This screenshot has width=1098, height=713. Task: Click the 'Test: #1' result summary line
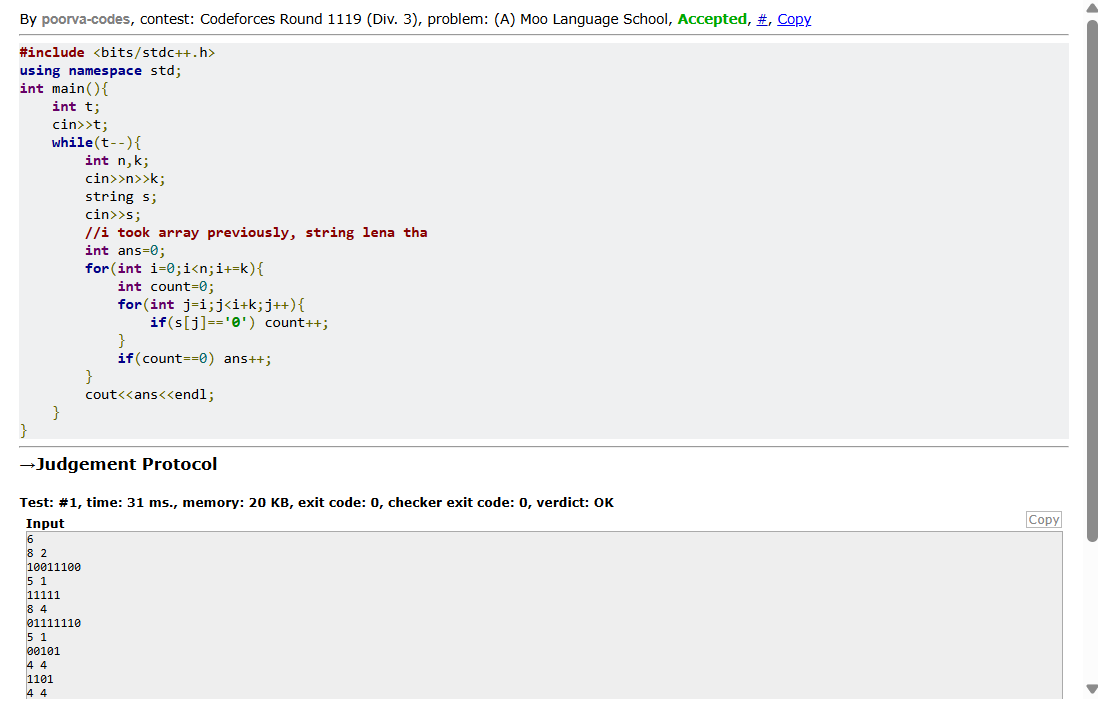[x=317, y=503]
